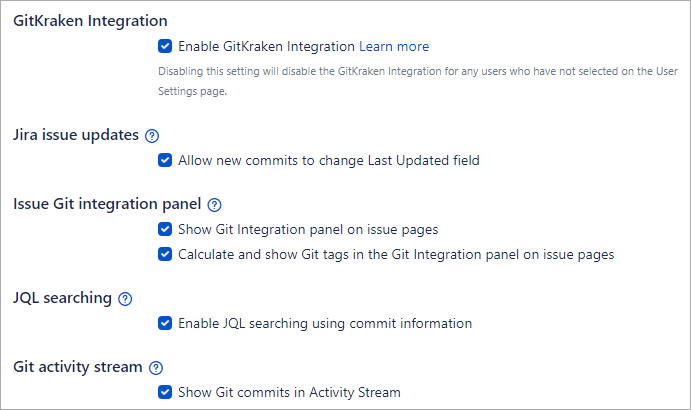Click the Issue Git integration panel heading
The width and height of the screenshot is (691, 410).
(108, 204)
